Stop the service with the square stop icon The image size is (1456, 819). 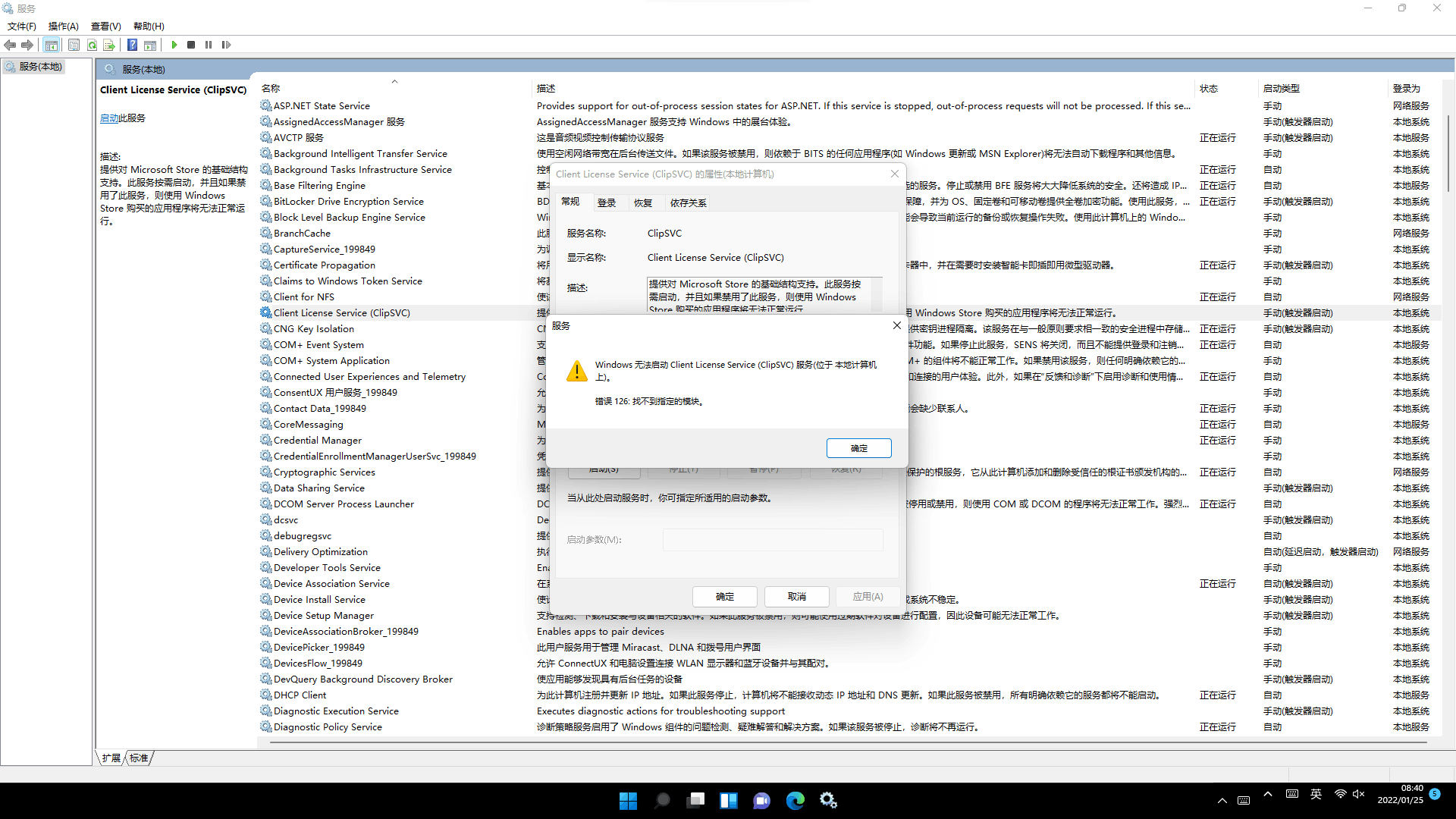(191, 45)
